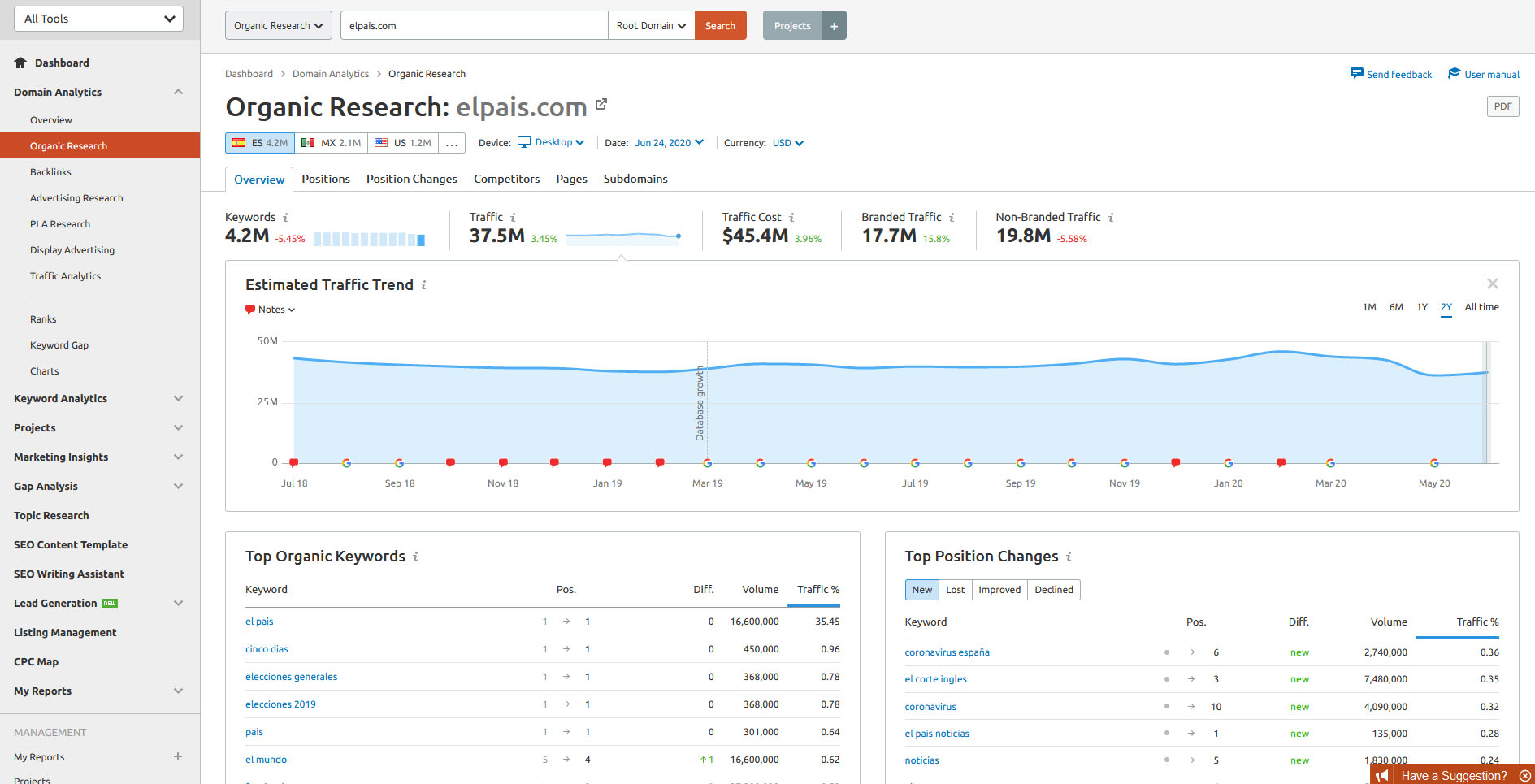Show Declined position changes
This screenshot has width=1535, height=784.
[x=1054, y=590]
